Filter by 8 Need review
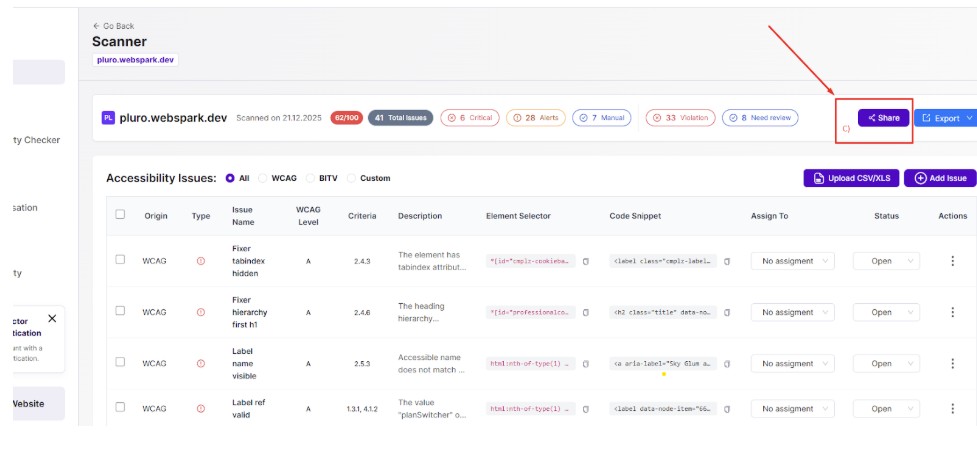 tap(760, 117)
